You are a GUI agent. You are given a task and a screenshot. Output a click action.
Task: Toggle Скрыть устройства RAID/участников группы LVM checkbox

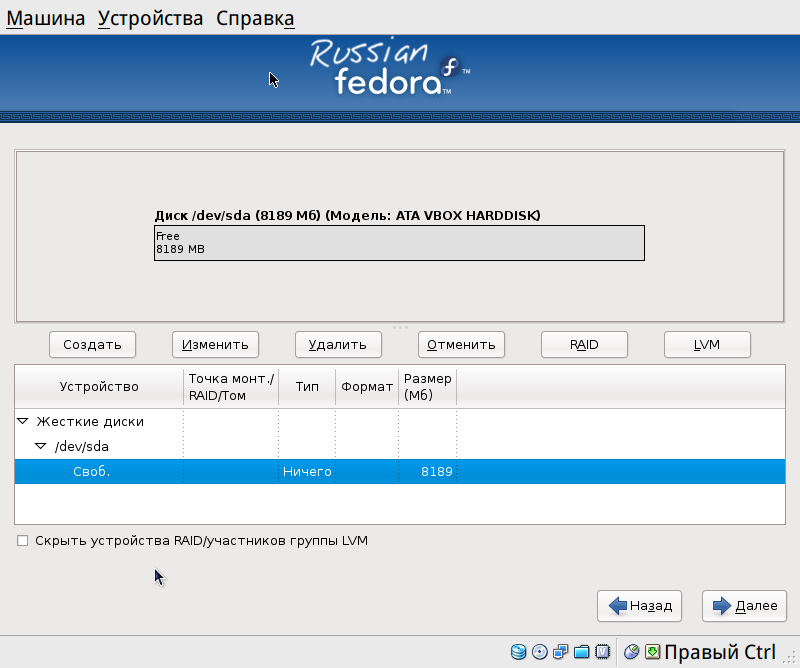[x=22, y=540]
